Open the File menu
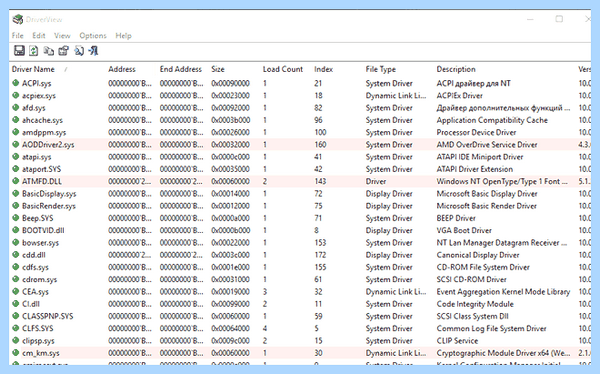600x374 pixels. 18,36
